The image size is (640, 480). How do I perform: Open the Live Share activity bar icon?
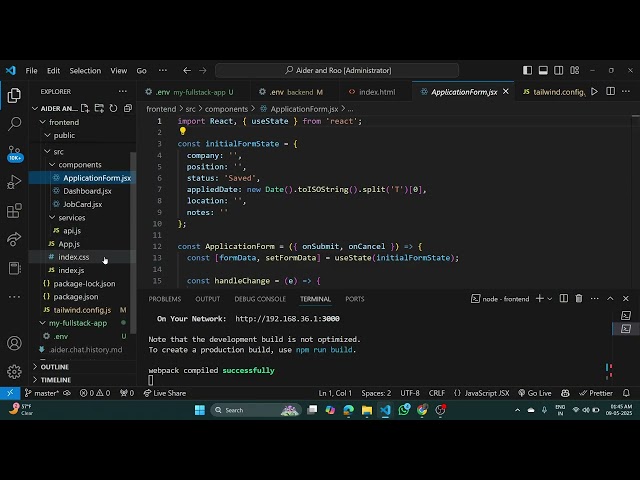click(14, 239)
